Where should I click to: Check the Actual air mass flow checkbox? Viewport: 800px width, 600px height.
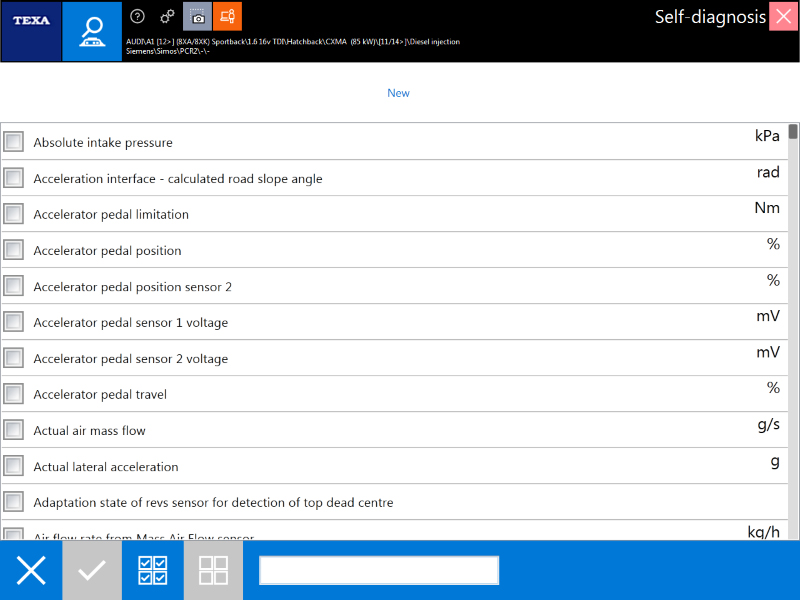(x=14, y=430)
